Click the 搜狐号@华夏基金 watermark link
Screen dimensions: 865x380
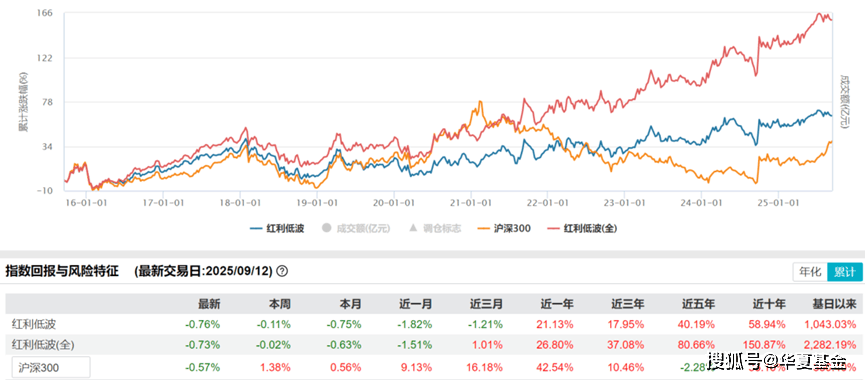777,362
